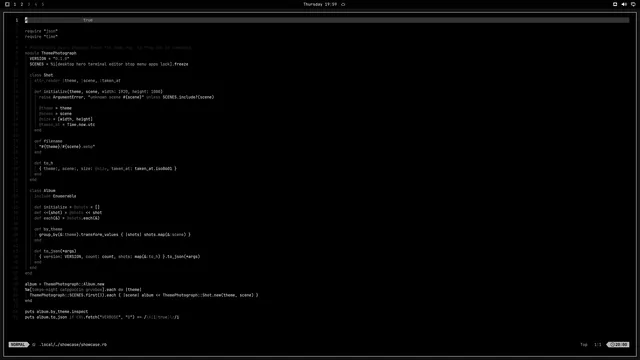Click the attr_reader line
The height and width of the screenshot is (360, 640).
click(x=78, y=81)
